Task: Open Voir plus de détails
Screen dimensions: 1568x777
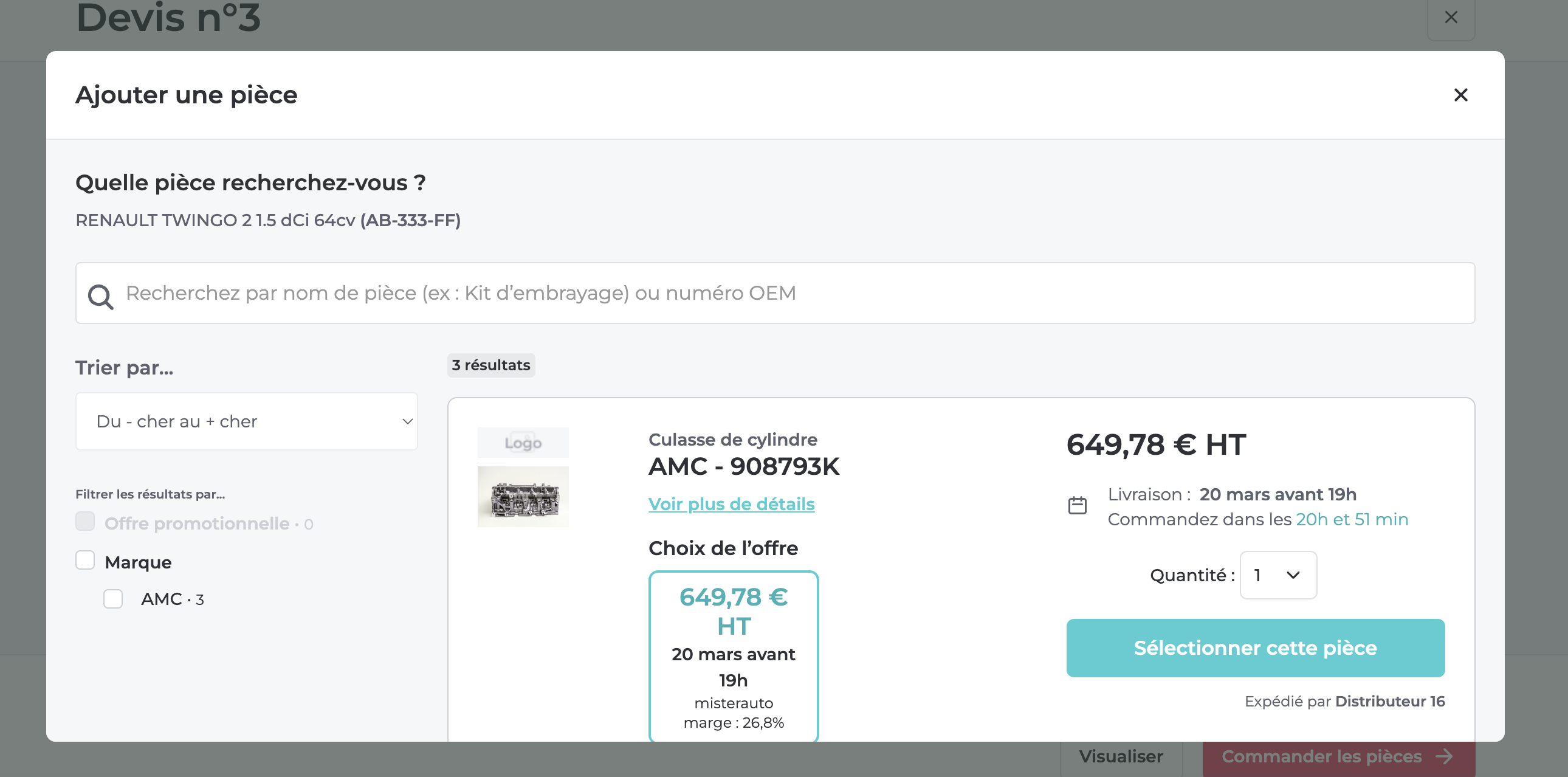Action: click(x=731, y=504)
